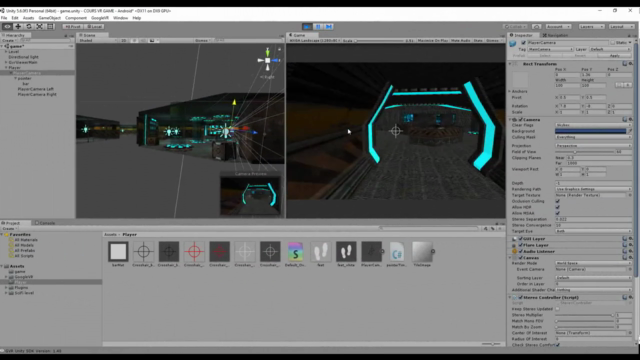Open the scene Gizmos dropdown
Image resolution: width=640 pixels, height=360 pixels.
(202, 40)
